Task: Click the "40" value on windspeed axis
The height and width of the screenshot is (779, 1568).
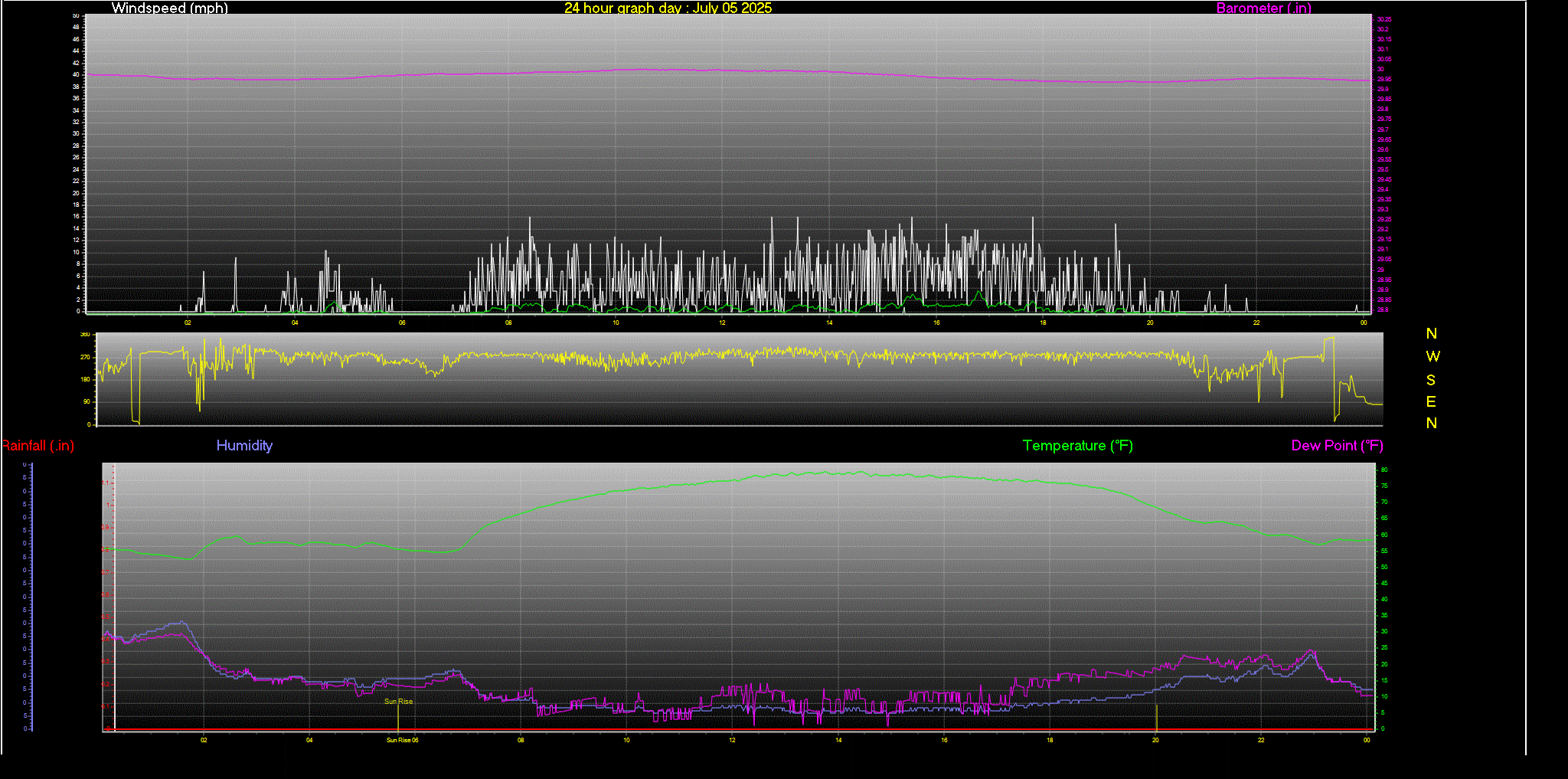Action: coord(76,74)
